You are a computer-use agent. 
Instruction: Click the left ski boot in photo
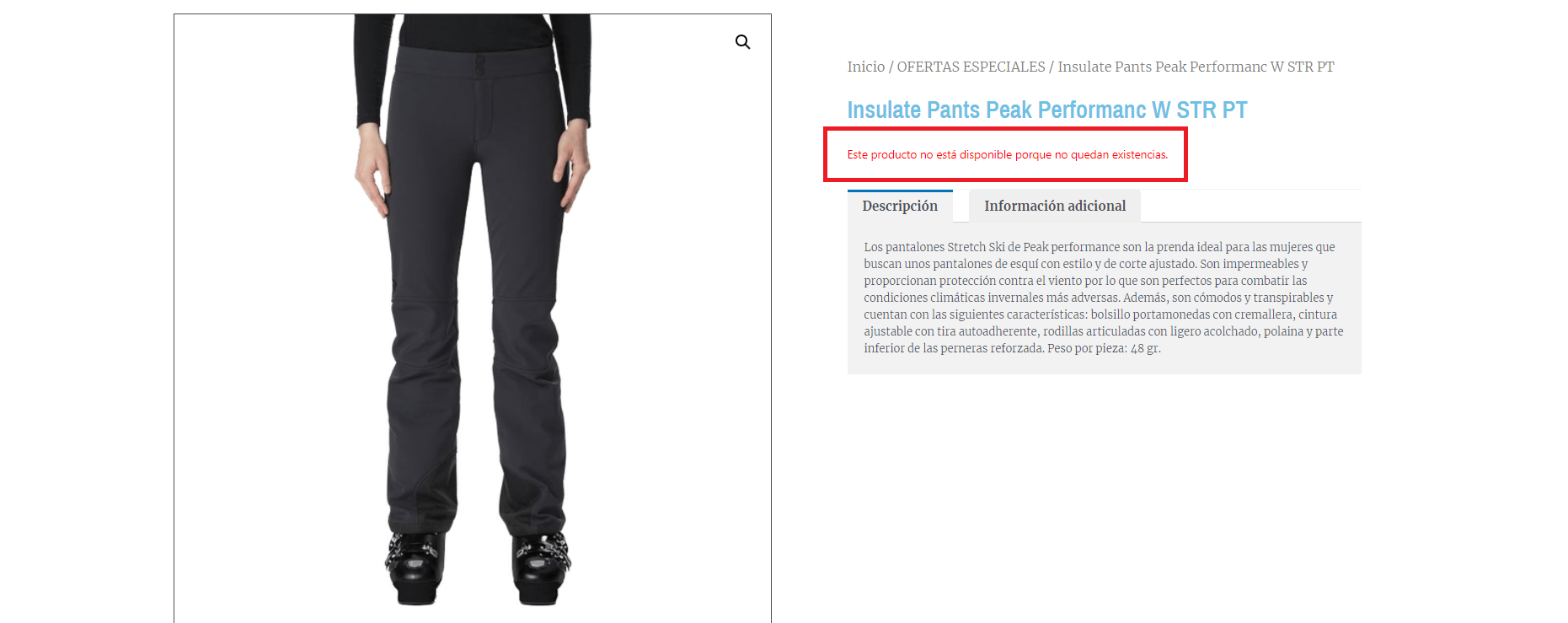click(x=415, y=567)
